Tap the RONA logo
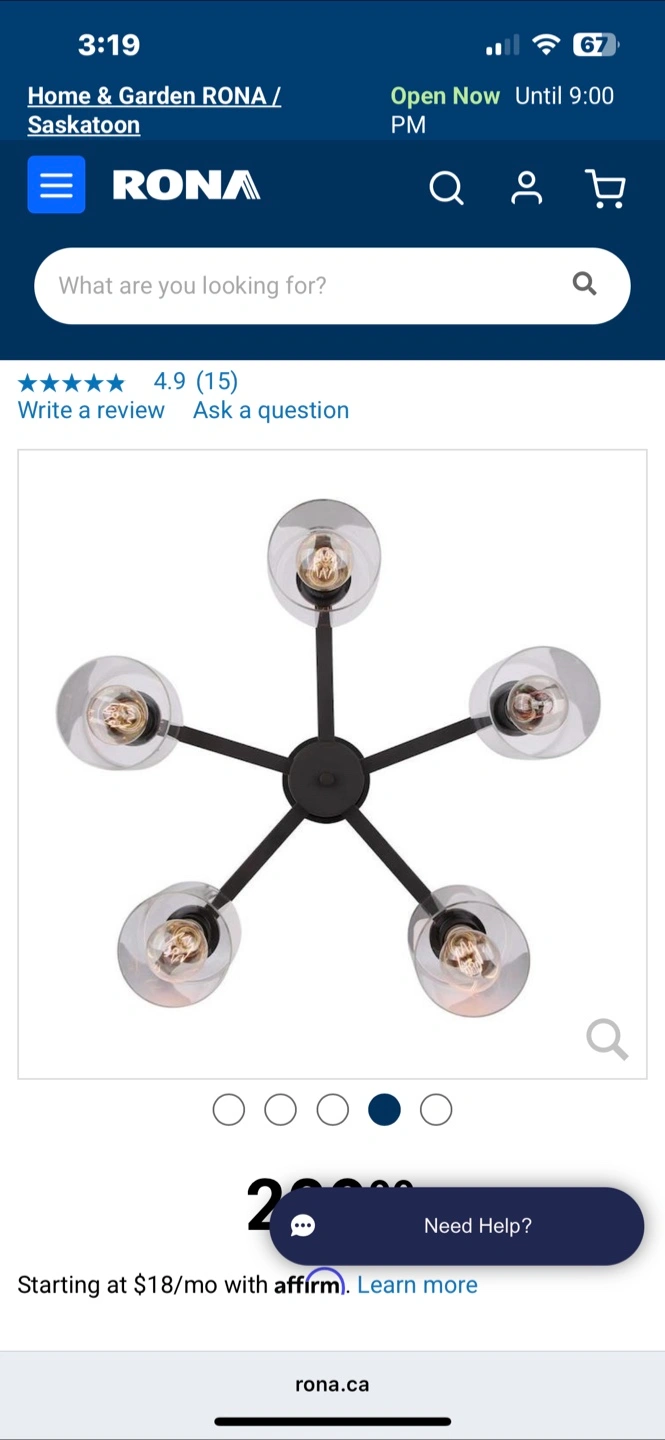 [x=186, y=186]
